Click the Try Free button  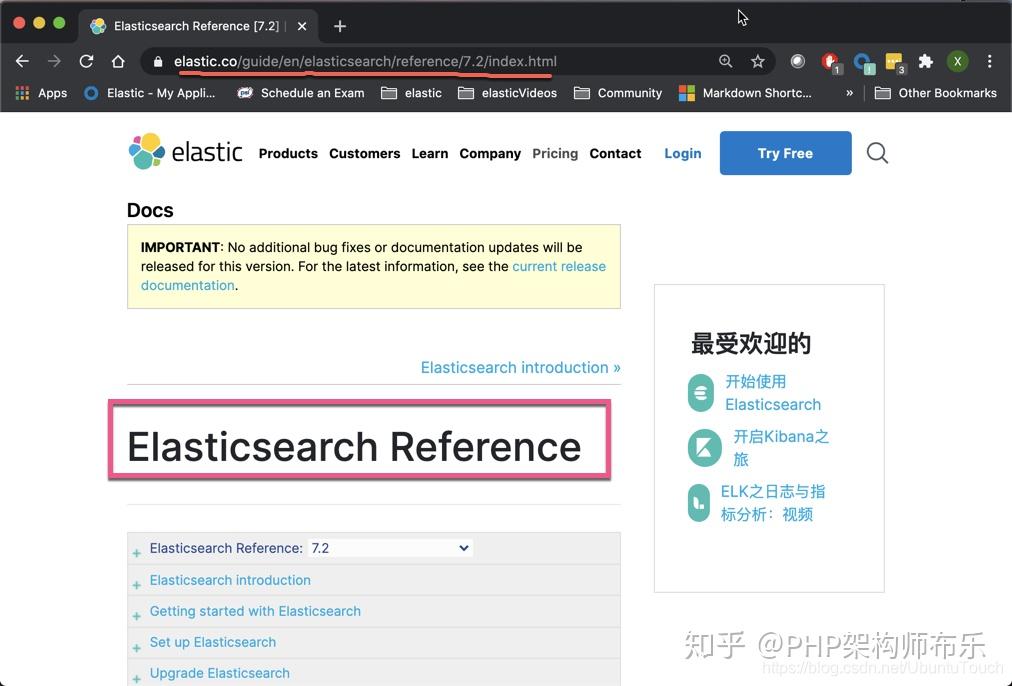784,153
